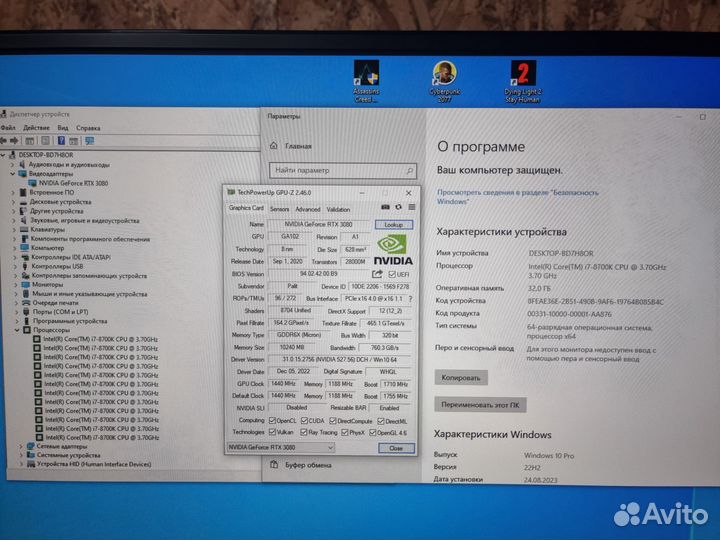Screen dimensions: 720x540
Task: Toggle the Vulkan checkbox
Action: (272, 432)
